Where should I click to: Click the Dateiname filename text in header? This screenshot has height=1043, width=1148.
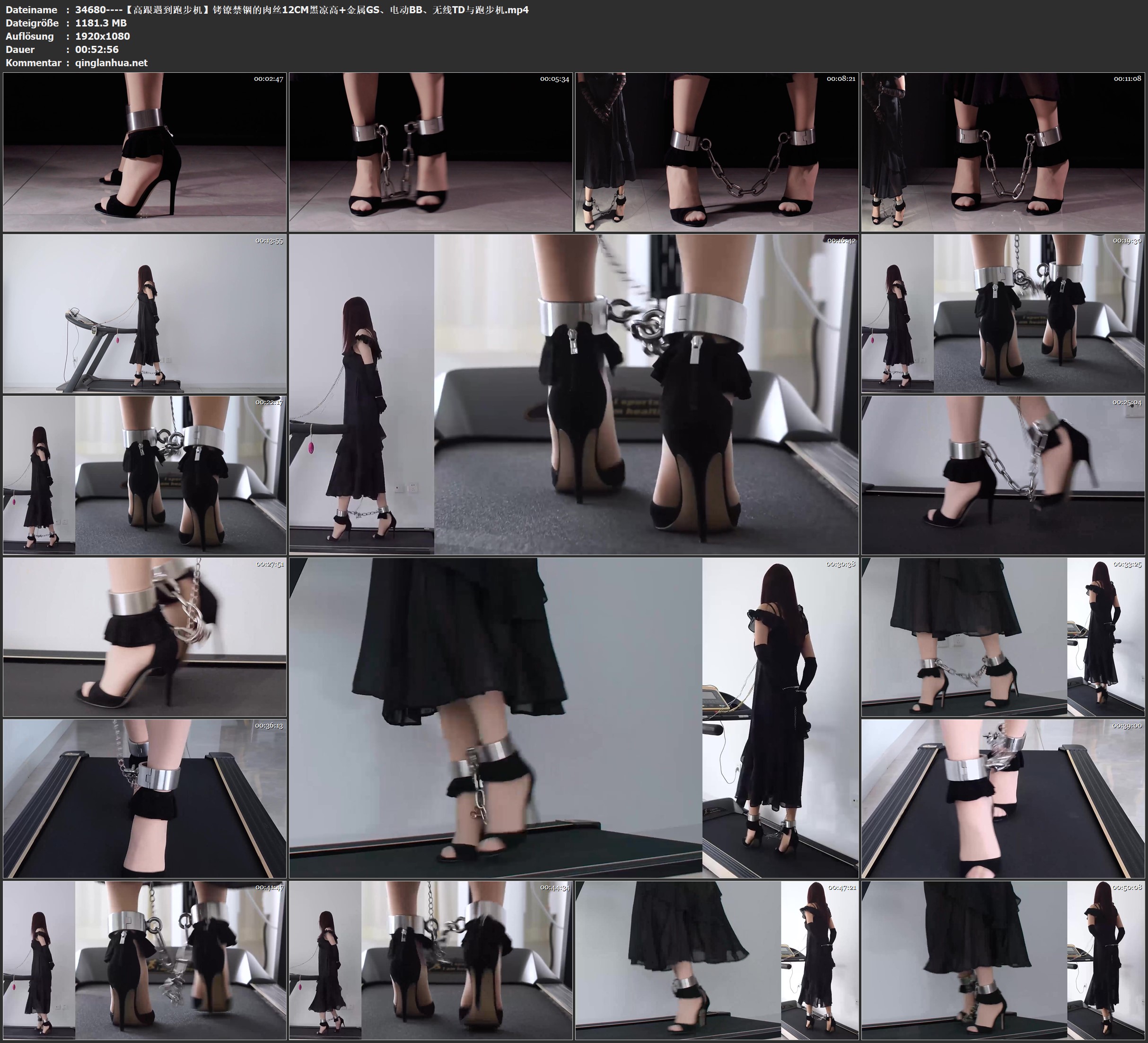302,9
